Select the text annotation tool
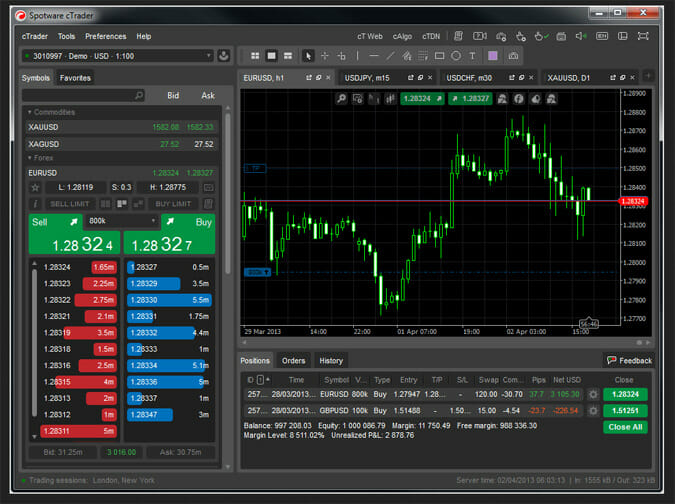The height and width of the screenshot is (504, 675). click(x=472, y=56)
